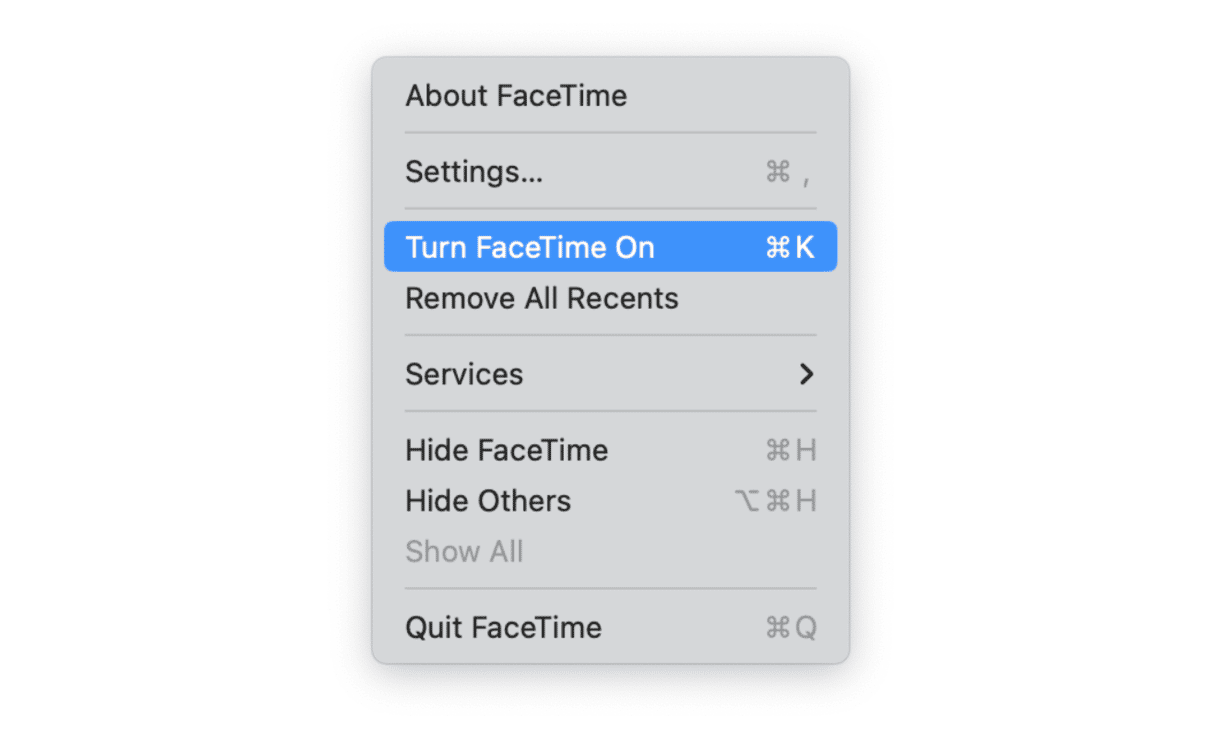Quit FaceTime from the menu
The height and width of the screenshot is (741, 1216).
tap(503, 627)
